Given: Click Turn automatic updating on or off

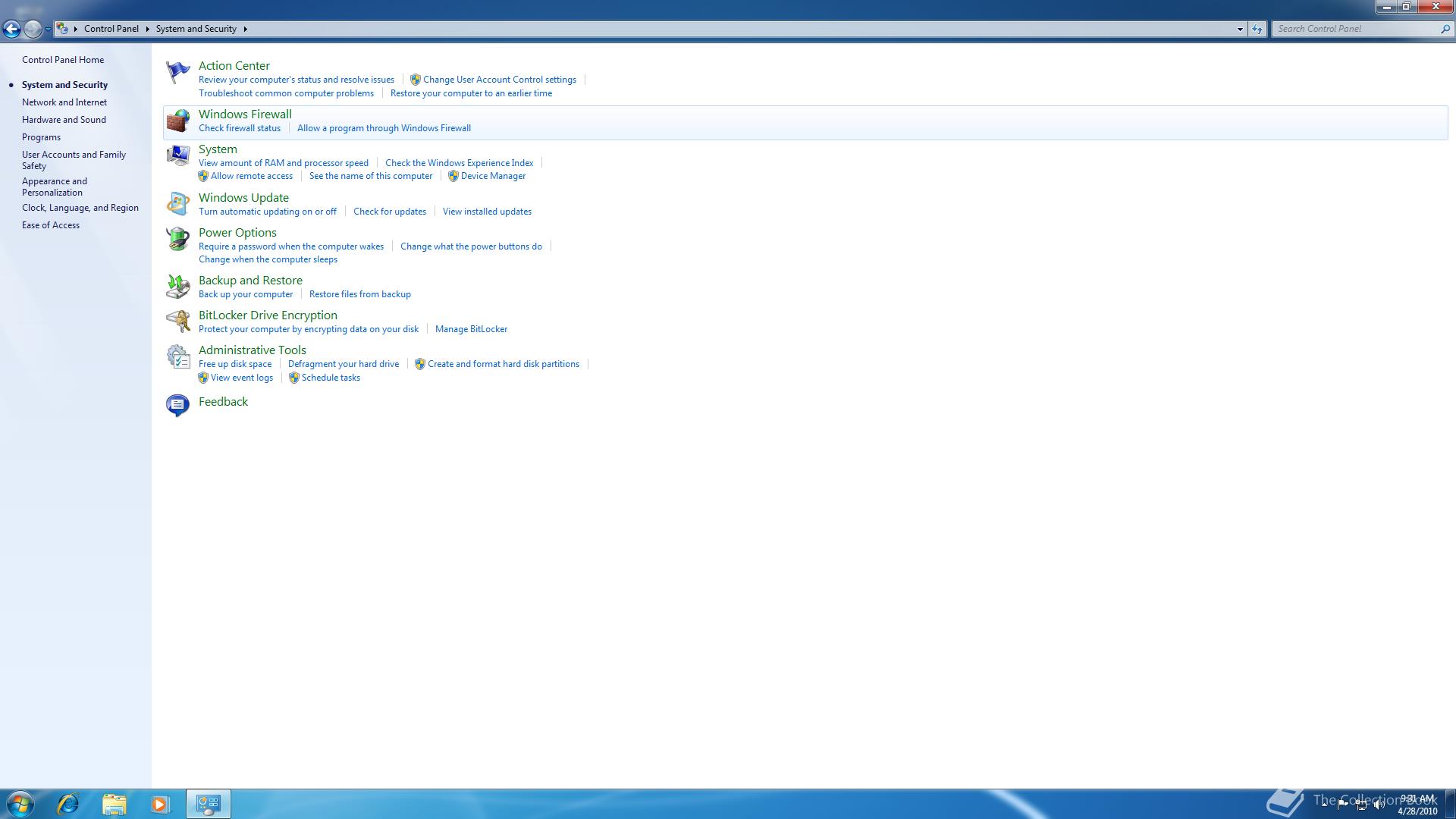Looking at the screenshot, I should point(268,212).
